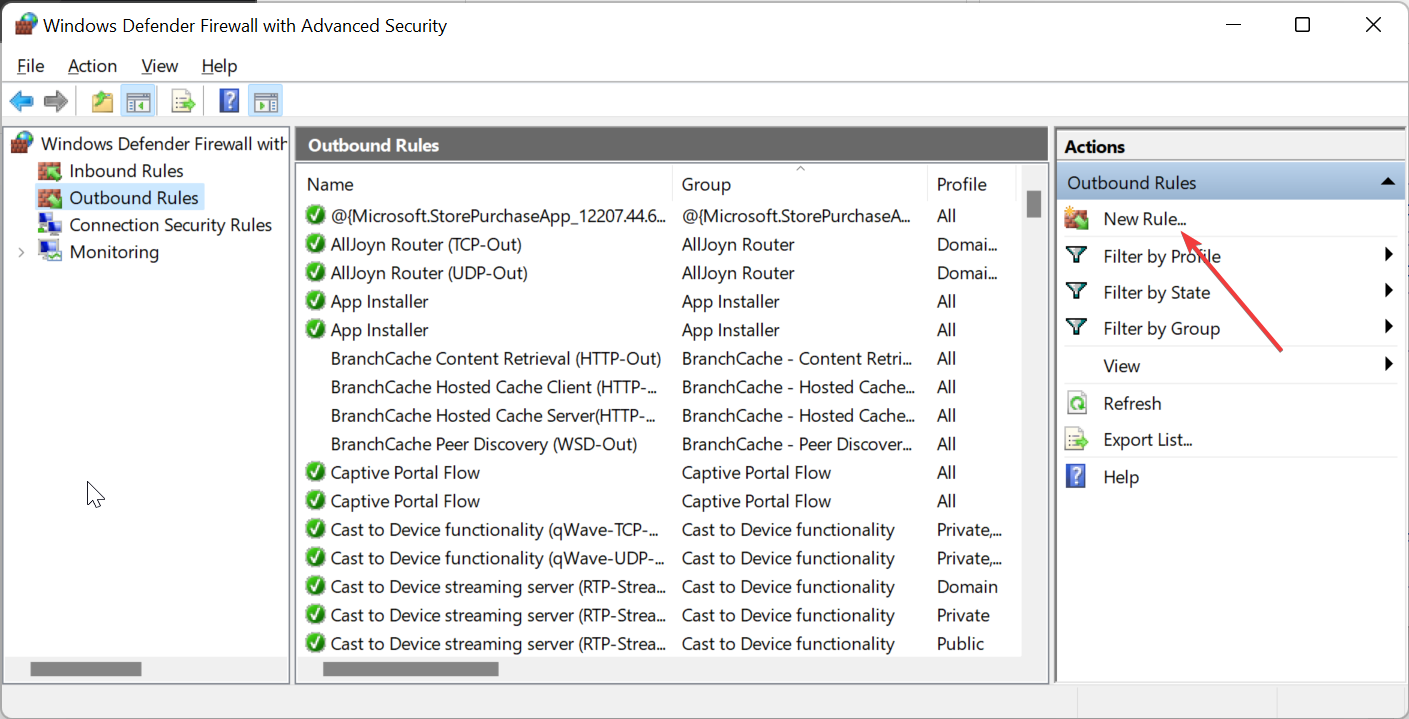1409x719 pixels.
Task: Click Refresh in the Actions pane
Action: [x=1132, y=403]
